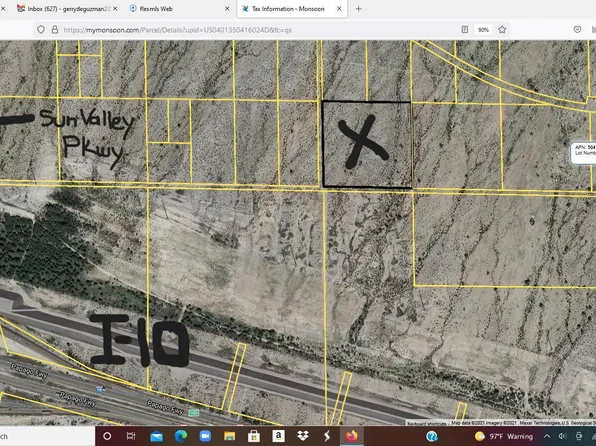This screenshot has width=596, height=446.
Task: Show site security padlock info
Action: point(55,30)
